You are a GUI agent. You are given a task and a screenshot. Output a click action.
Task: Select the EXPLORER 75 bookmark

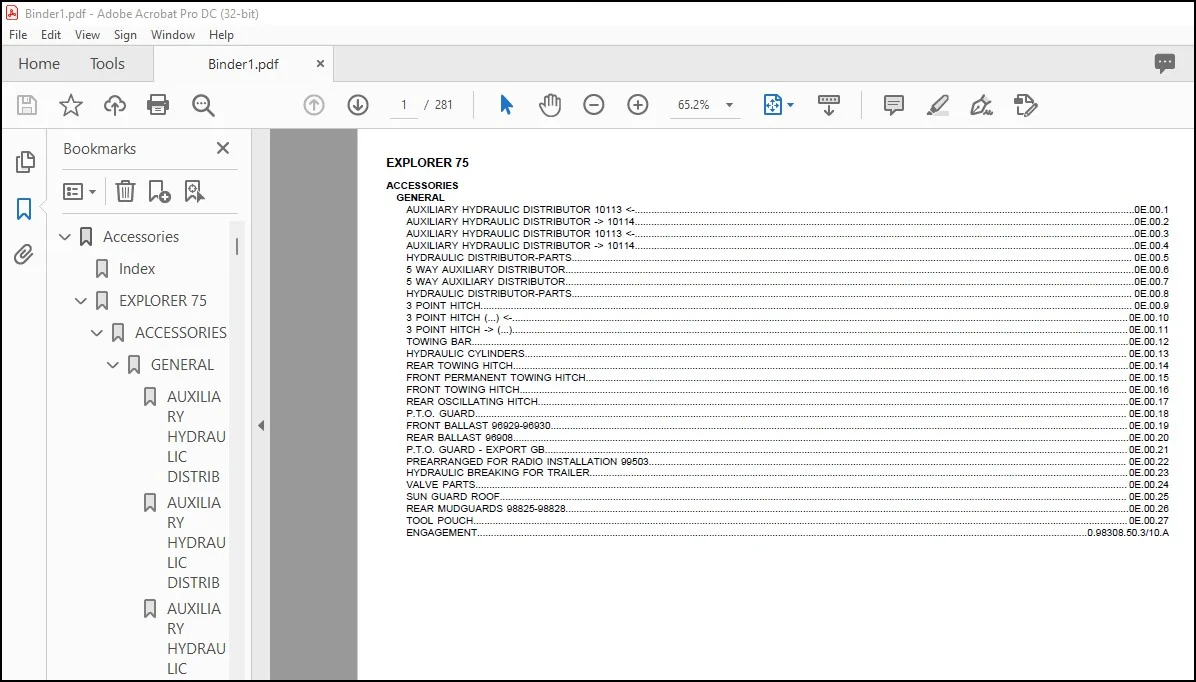point(162,301)
